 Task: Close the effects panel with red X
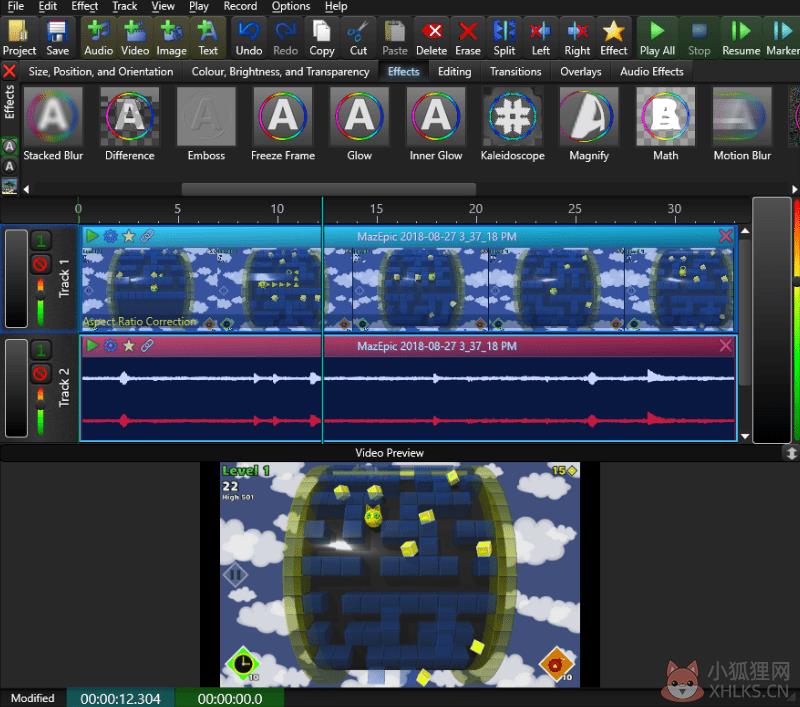point(9,71)
